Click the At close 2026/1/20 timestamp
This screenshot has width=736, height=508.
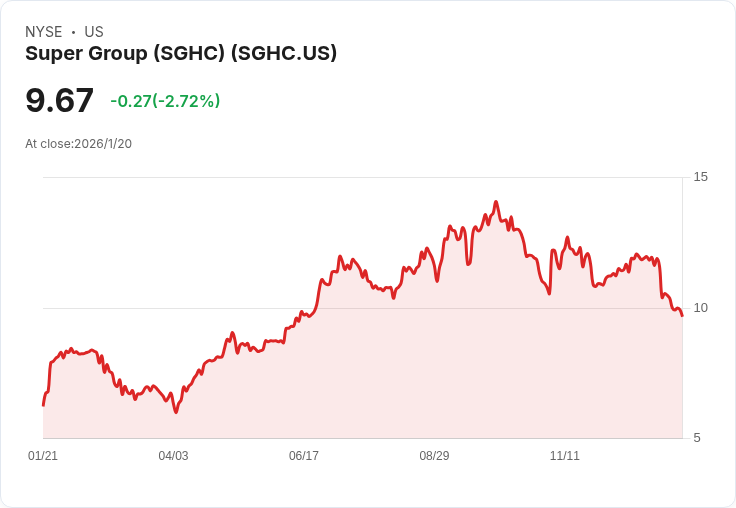click(x=78, y=143)
